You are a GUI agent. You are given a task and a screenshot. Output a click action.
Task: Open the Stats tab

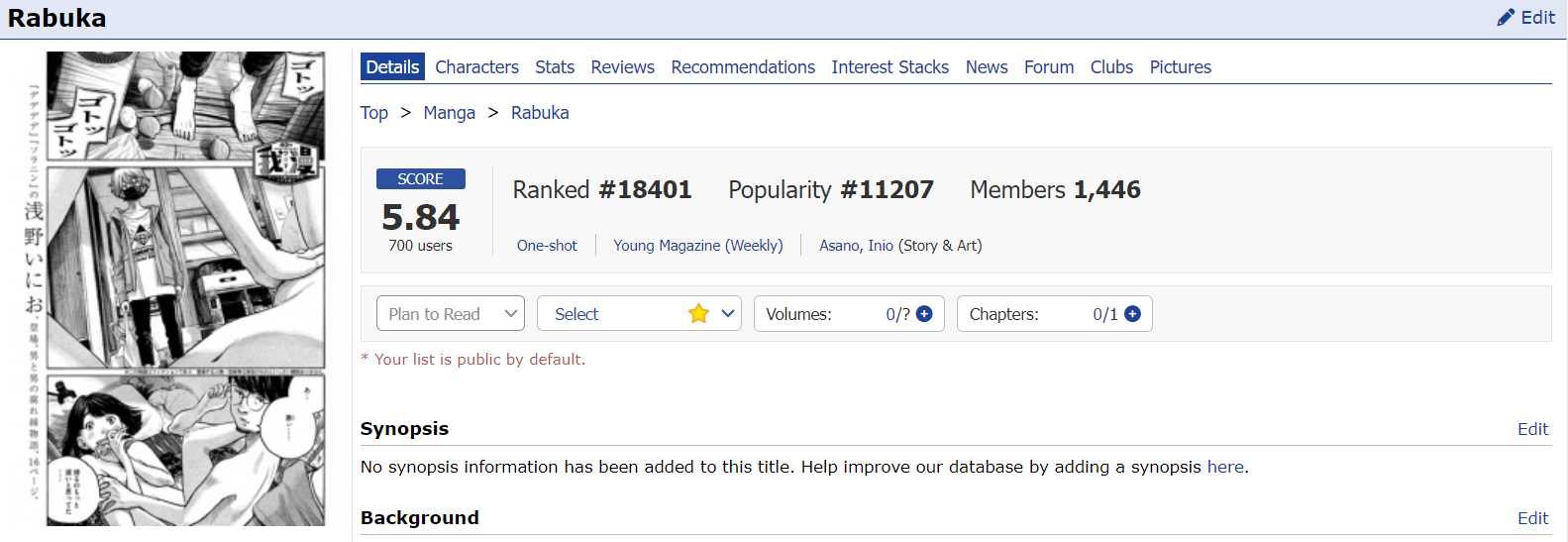pyautogui.click(x=555, y=67)
